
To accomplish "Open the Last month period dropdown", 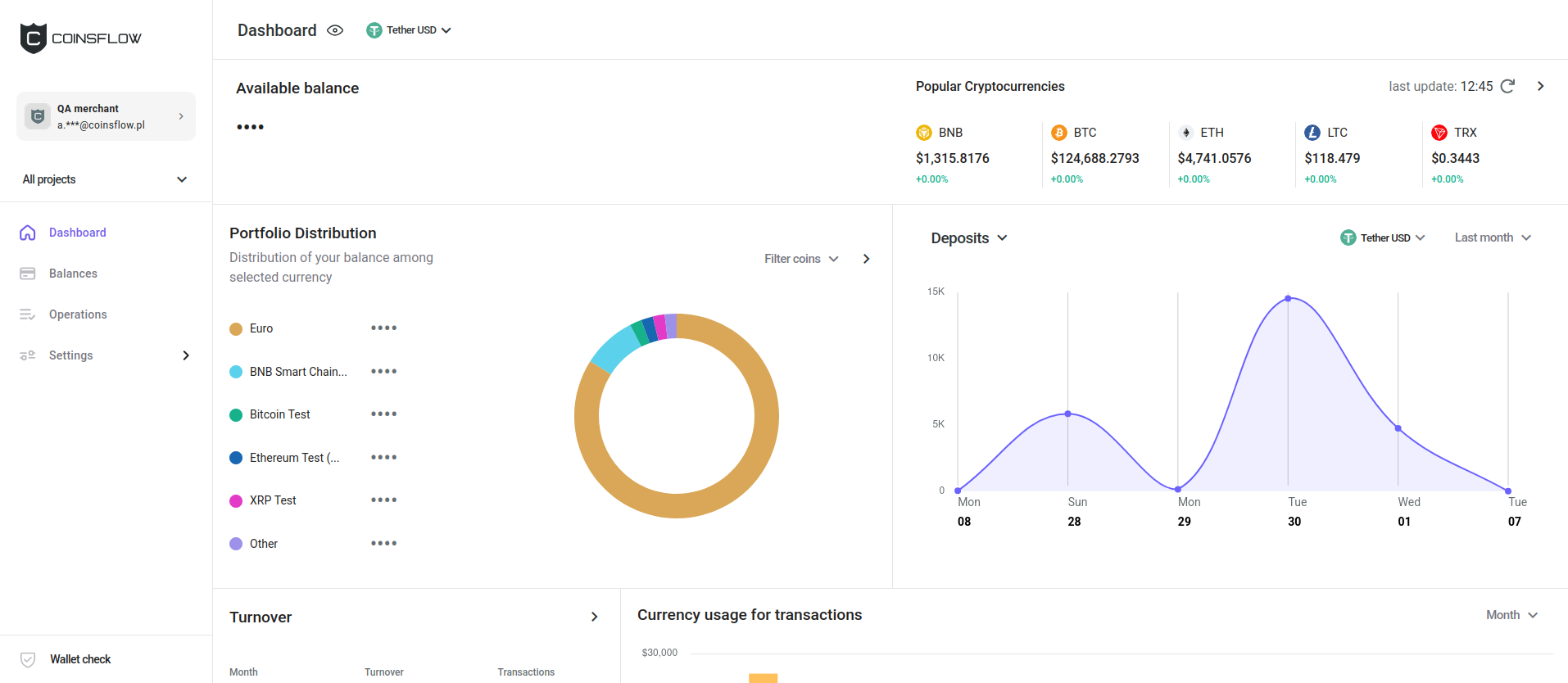I will click(x=1493, y=237).
